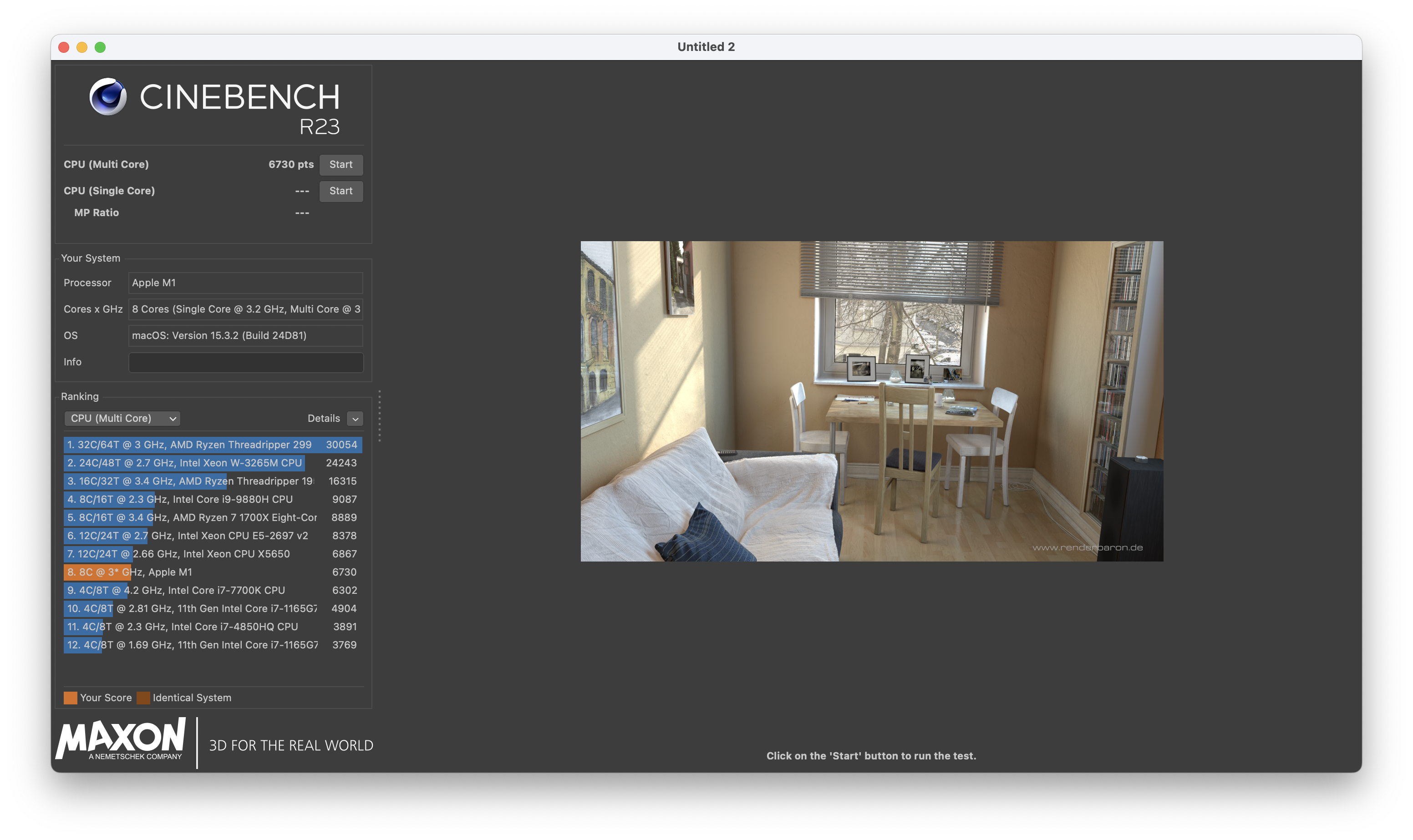Click the brown Identical System legend swatch
This screenshot has width=1413, height=840.
pos(143,698)
